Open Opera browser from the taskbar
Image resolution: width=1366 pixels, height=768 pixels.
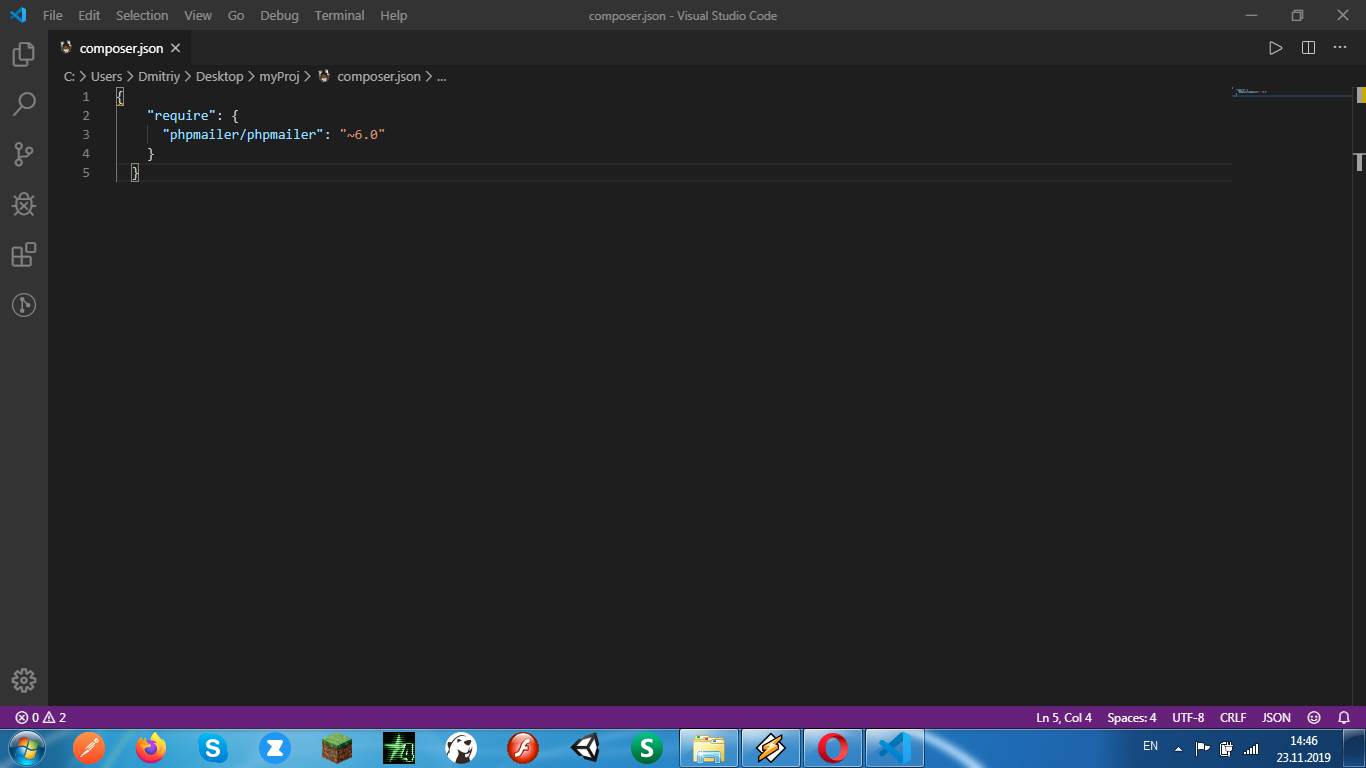point(833,747)
